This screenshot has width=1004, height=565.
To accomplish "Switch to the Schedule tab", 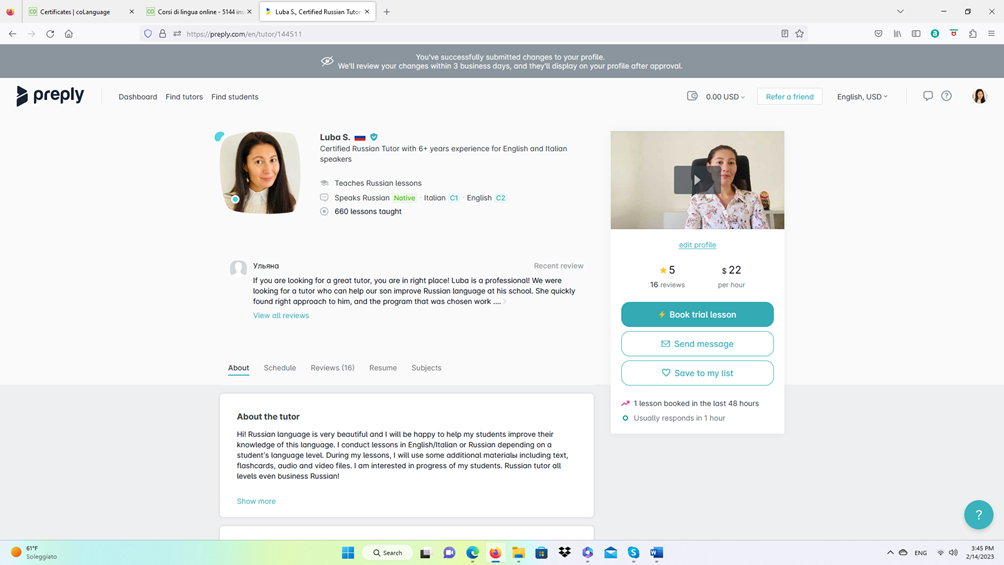I will [x=279, y=368].
